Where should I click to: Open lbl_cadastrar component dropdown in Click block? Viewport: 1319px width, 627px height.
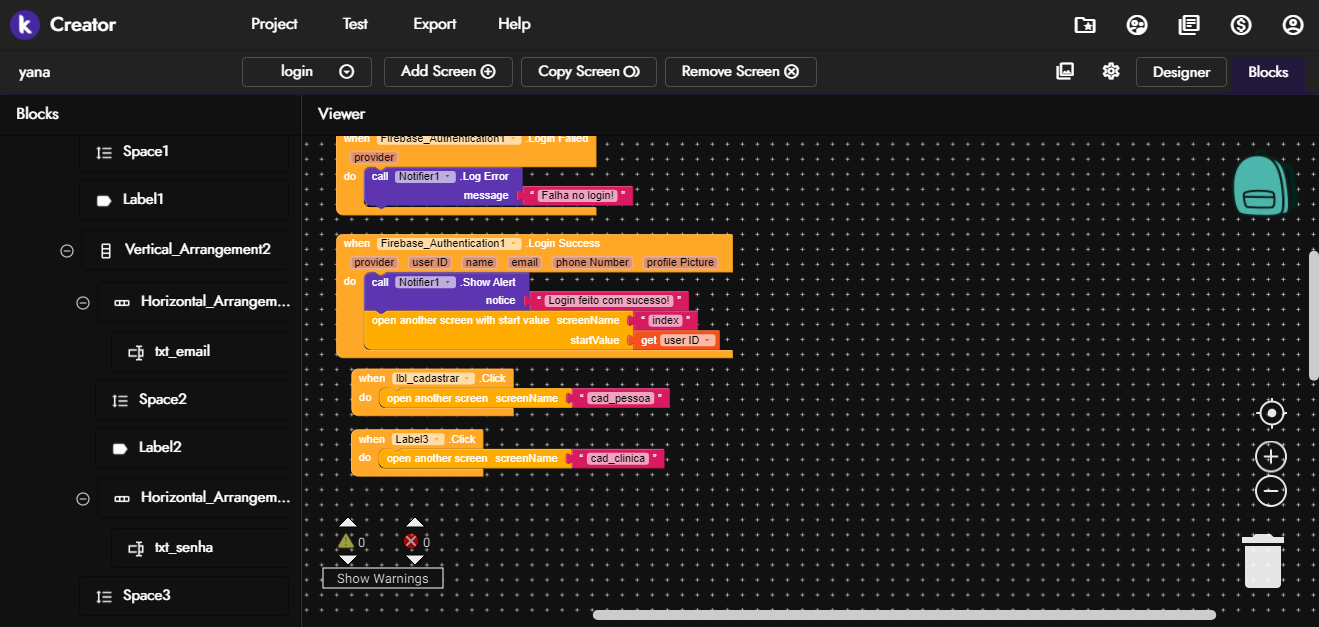pyautogui.click(x=432, y=379)
